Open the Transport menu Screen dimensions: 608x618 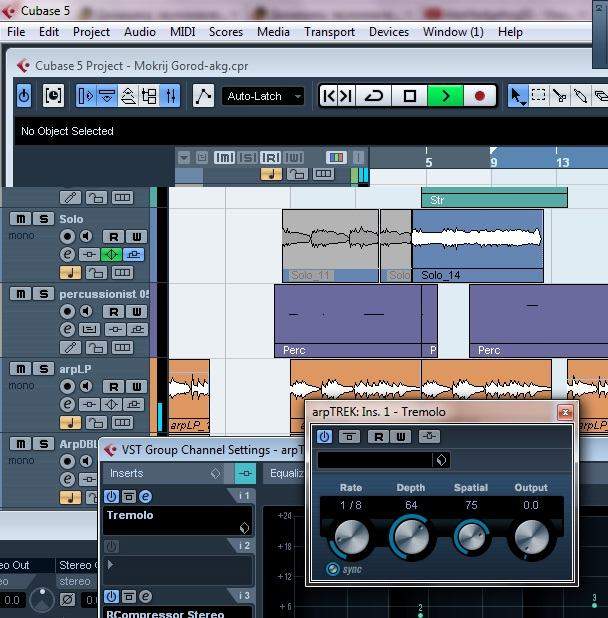click(x=329, y=31)
